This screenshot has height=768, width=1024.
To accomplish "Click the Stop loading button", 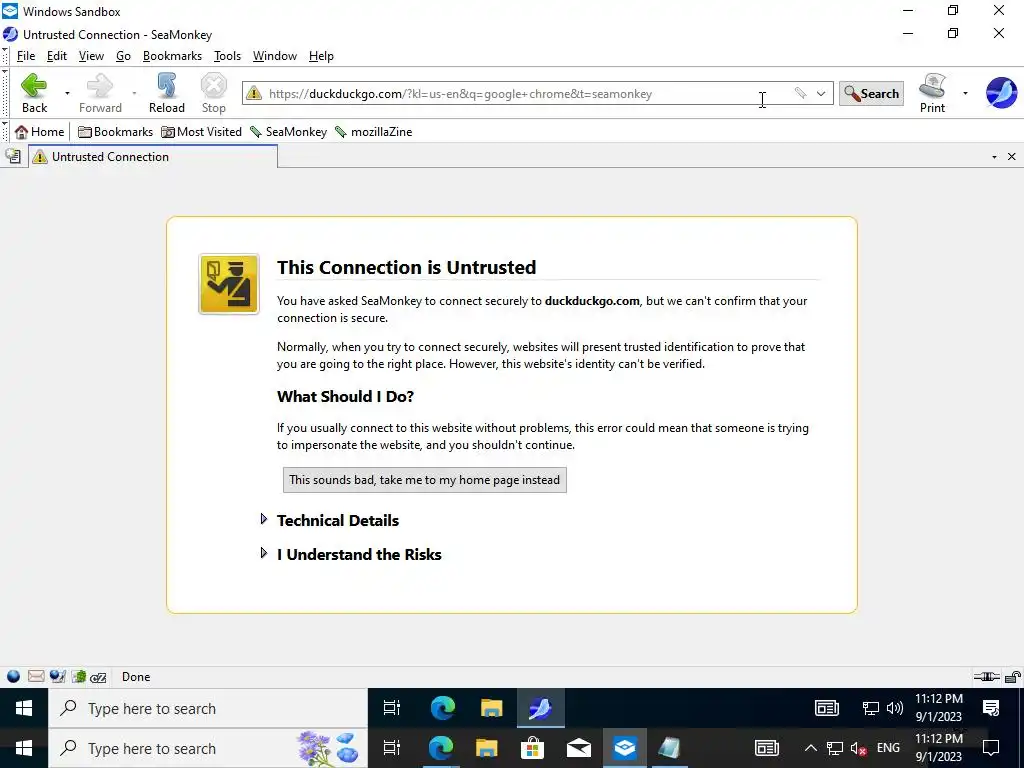I will tap(214, 93).
